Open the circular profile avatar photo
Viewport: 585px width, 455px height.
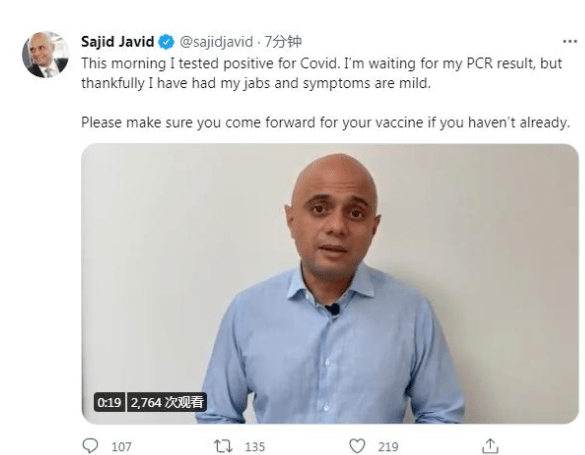click(45, 54)
